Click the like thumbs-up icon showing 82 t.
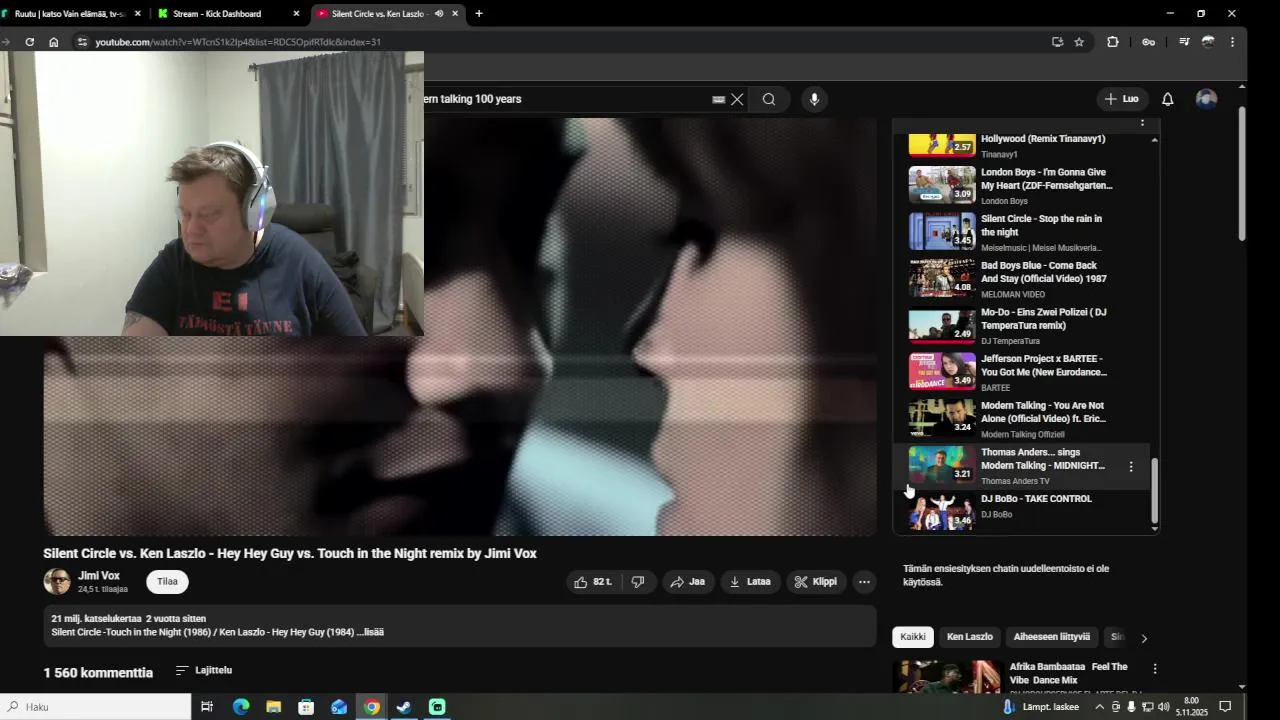Screen dimensions: 1280x720 pos(580,582)
